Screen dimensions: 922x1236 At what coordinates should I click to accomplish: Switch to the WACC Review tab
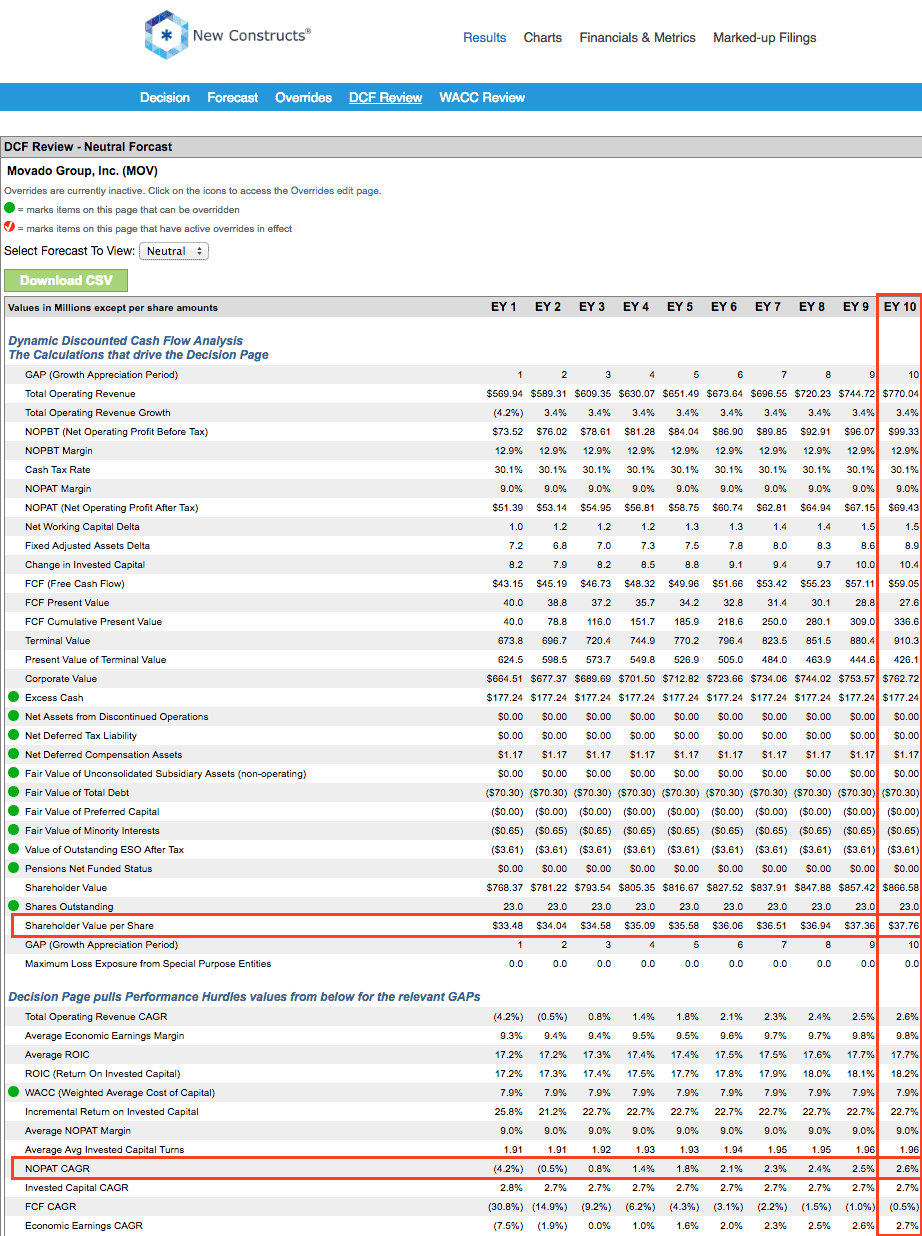pyautogui.click(x=482, y=97)
